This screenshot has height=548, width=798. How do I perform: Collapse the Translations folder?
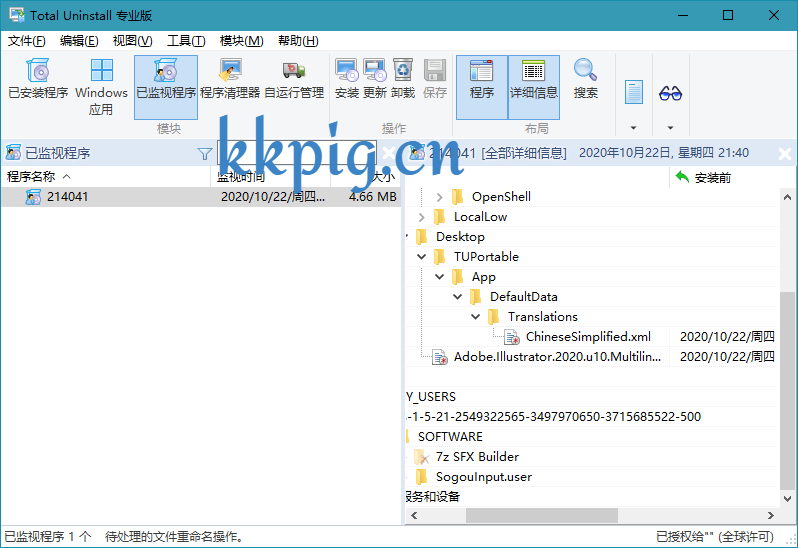click(475, 316)
